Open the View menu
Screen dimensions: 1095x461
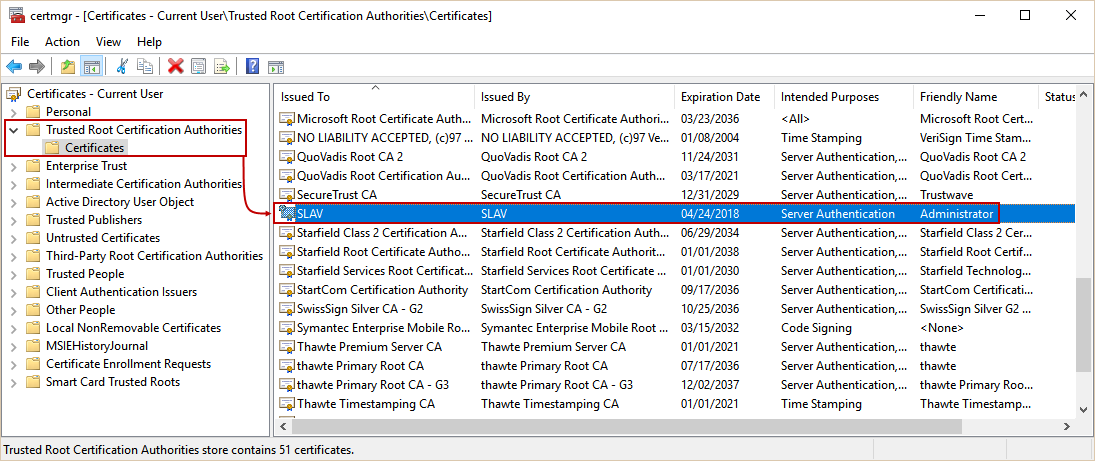(108, 42)
